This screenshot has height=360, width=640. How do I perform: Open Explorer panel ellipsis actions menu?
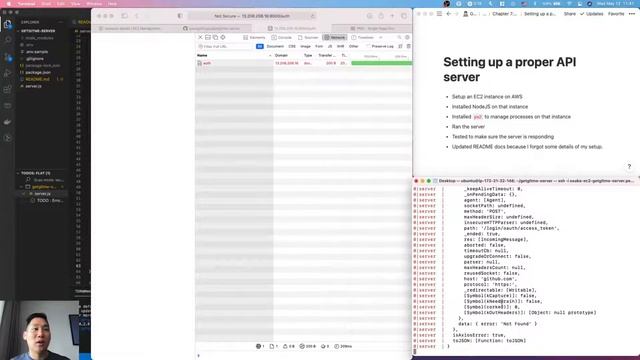61,22
